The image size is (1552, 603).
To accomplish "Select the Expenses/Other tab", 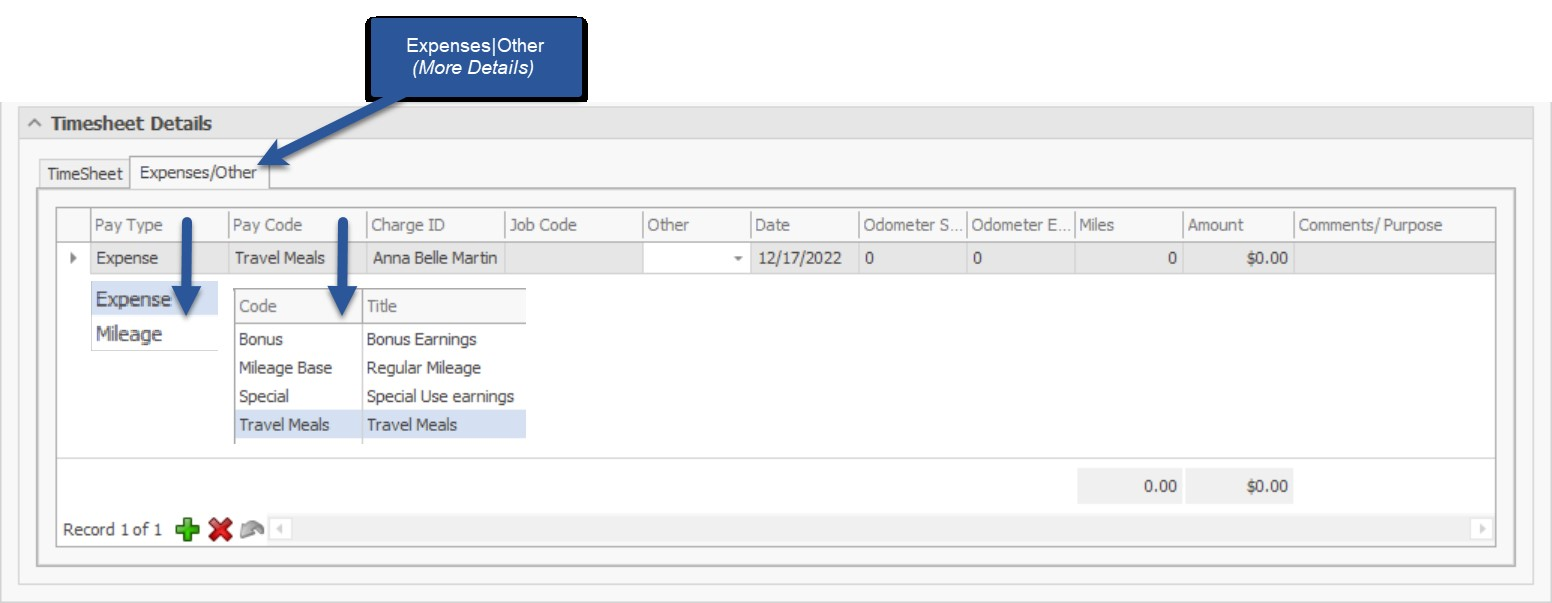I will pos(198,173).
